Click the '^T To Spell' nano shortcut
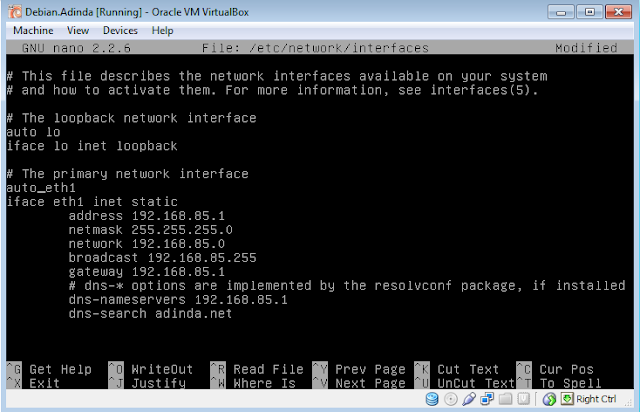This screenshot has height=412, width=640. coord(559,383)
